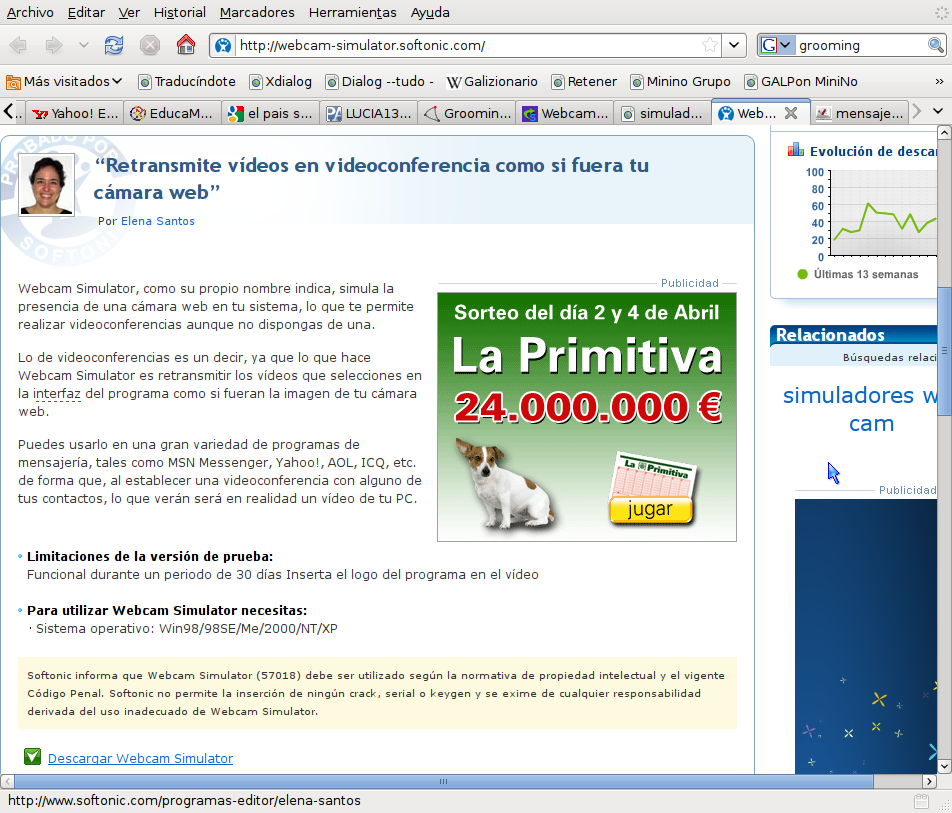Viewport: 952px width, 813px height.
Task: Click the address bar URL field
Action: [x=468, y=46]
